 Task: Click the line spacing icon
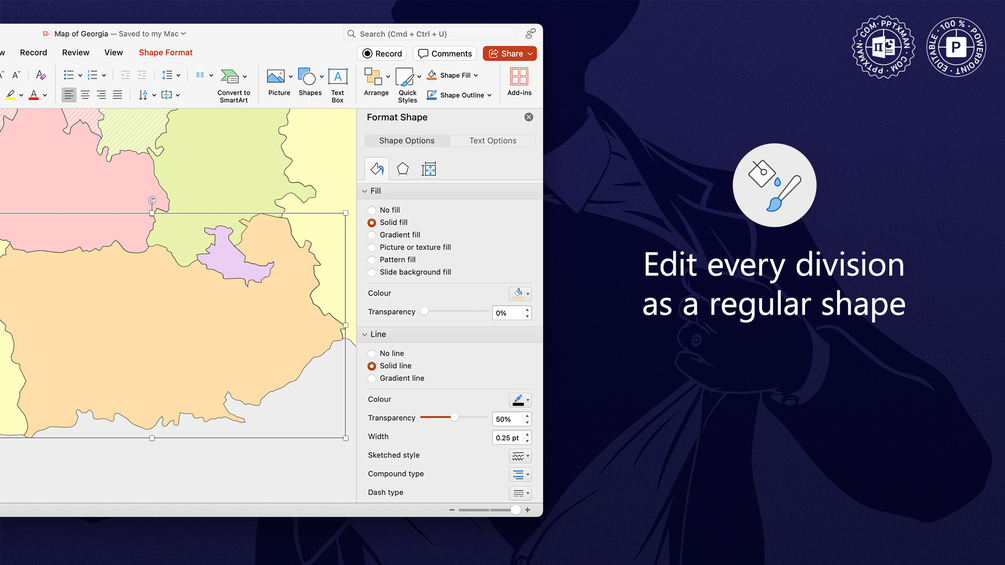tap(167, 75)
